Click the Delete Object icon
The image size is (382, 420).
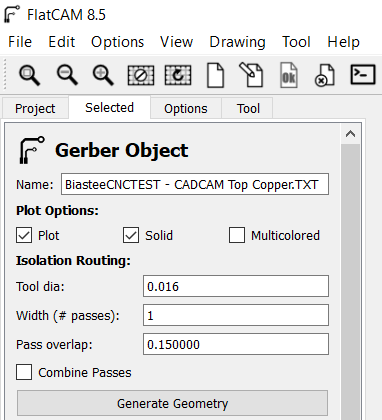coord(325,75)
